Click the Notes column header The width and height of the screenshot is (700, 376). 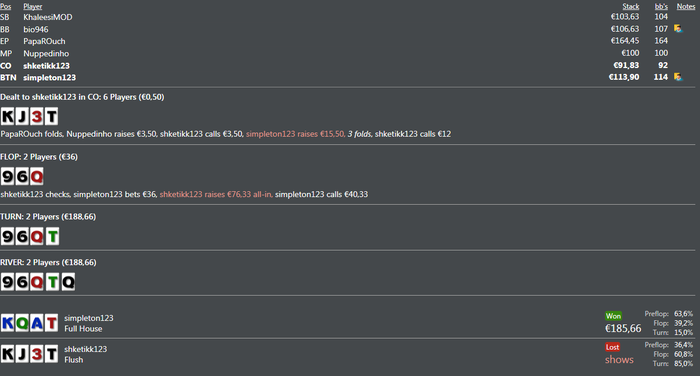tap(686, 6)
